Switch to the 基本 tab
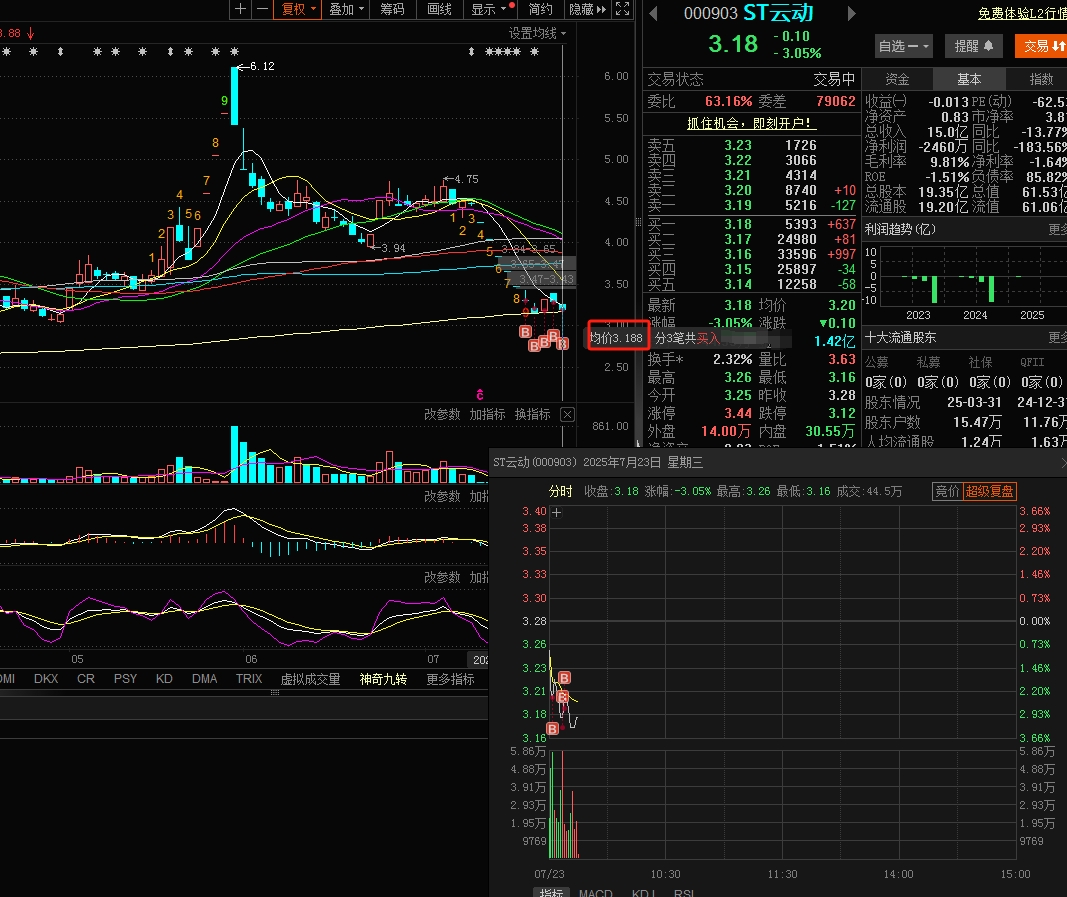1067x897 pixels. tap(968, 79)
